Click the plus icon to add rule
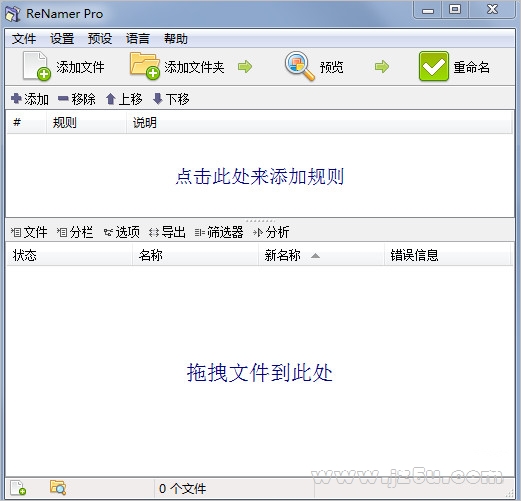 (16, 98)
